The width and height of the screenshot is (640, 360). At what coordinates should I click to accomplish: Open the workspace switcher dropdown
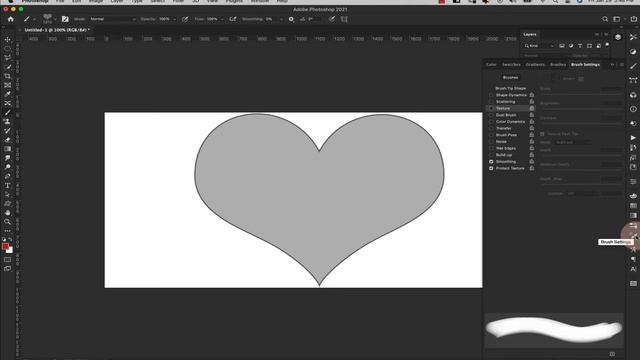pyautogui.click(x=619, y=19)
